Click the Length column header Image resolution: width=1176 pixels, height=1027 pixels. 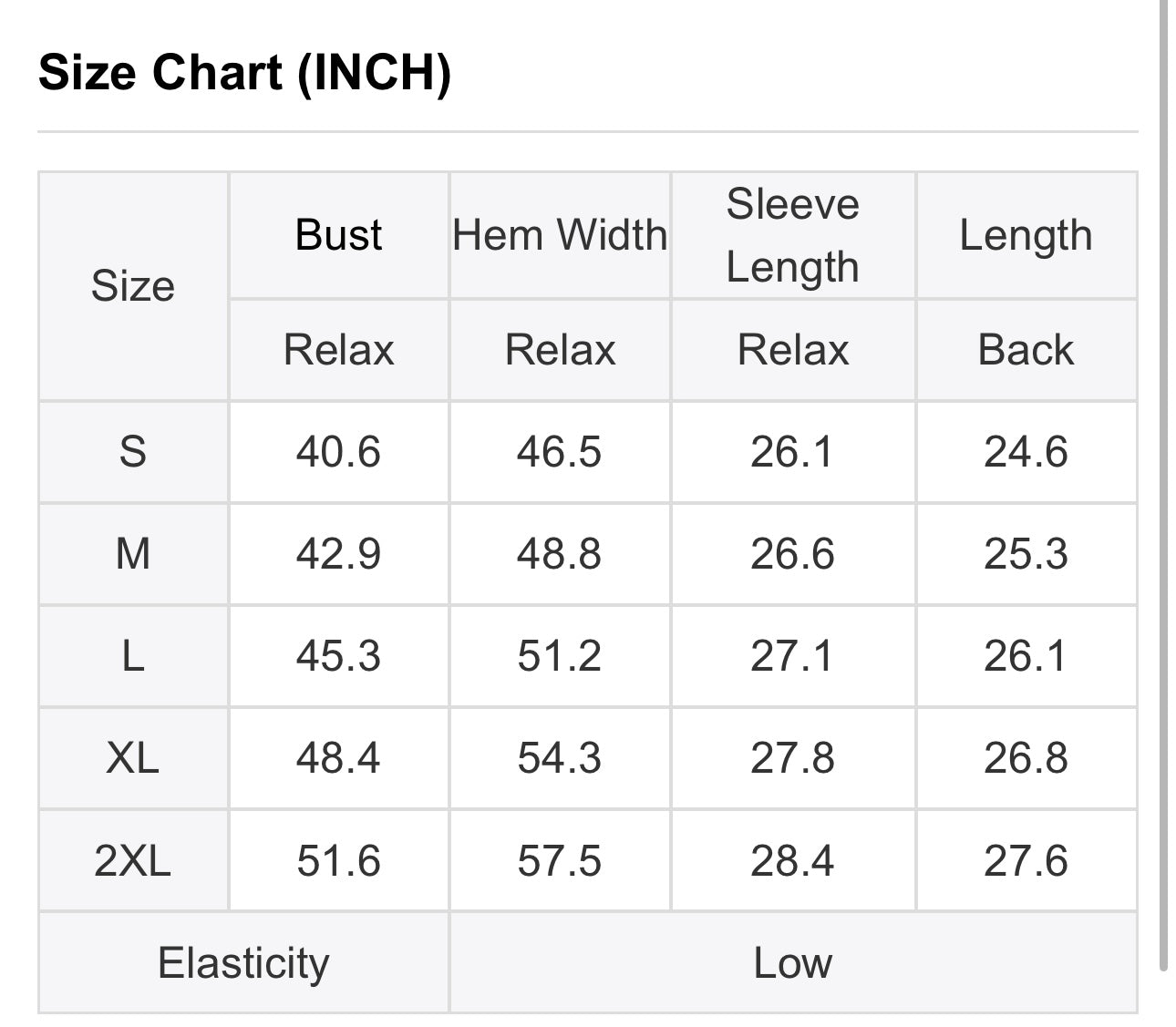[1026, 235]
